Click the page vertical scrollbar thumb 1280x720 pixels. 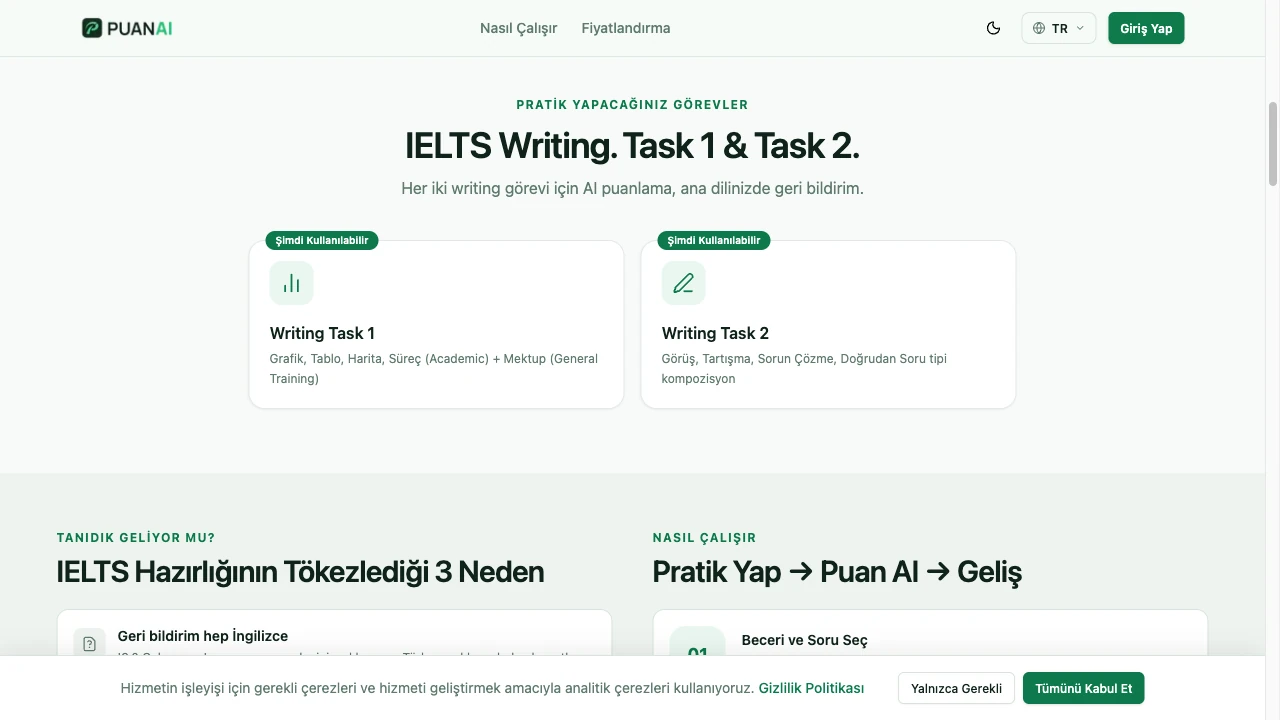tap(1273, 143)
